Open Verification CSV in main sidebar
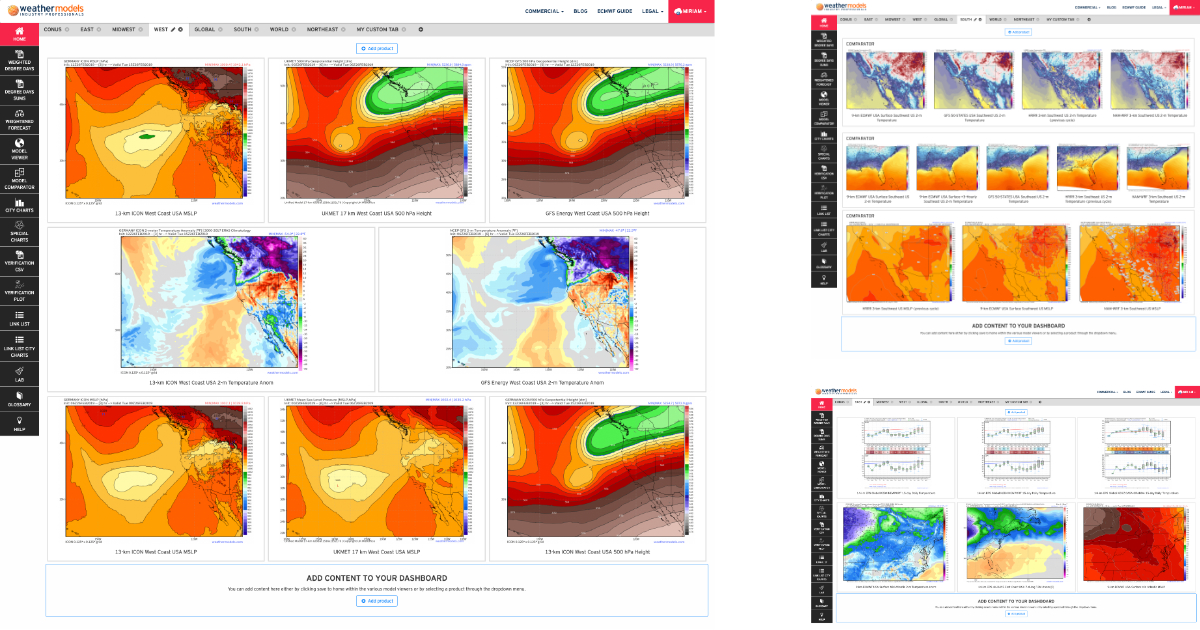1200x630 pixels. click(19, 264)
